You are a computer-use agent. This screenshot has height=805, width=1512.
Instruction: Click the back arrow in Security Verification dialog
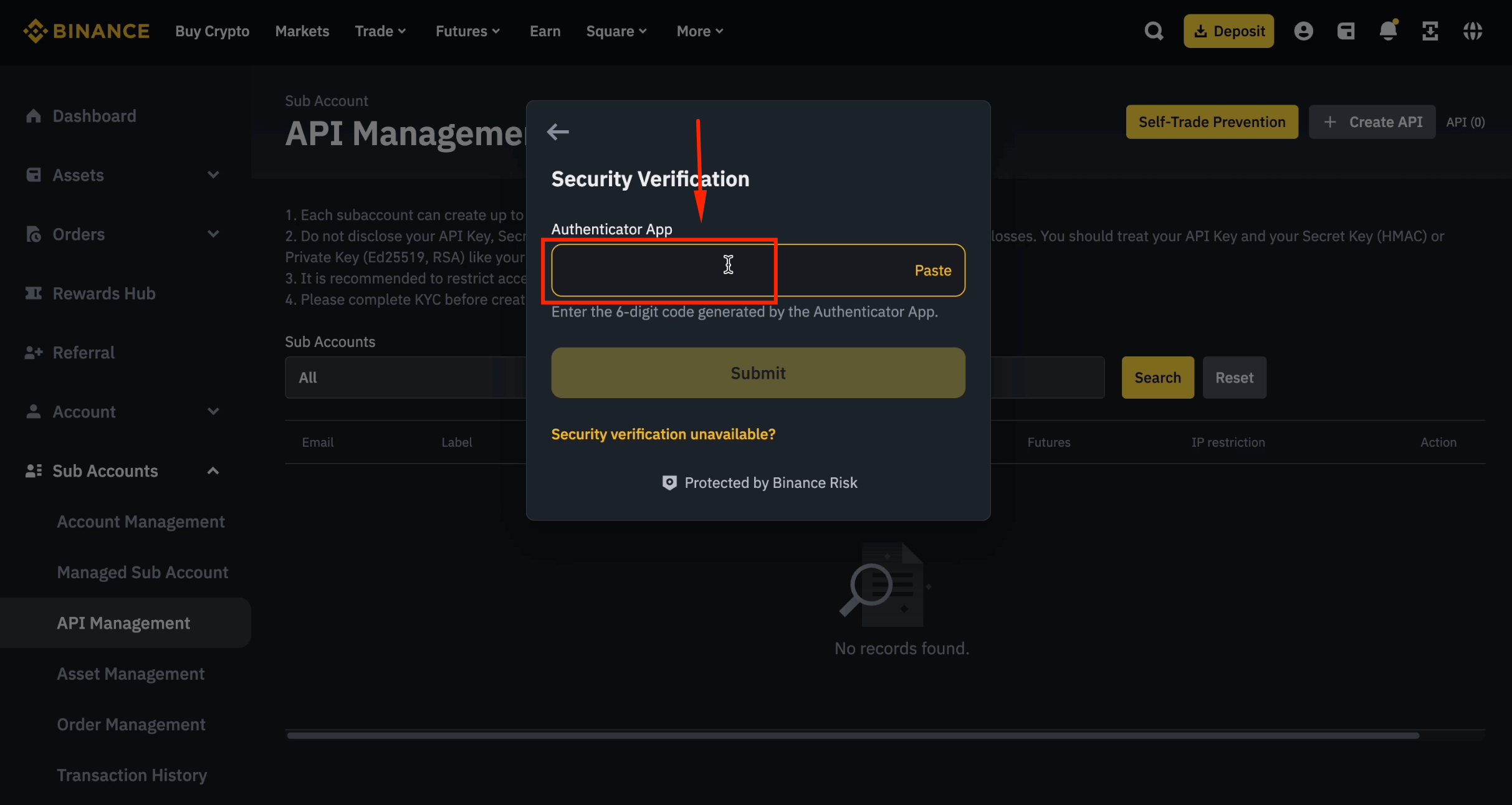click(558, 131)
